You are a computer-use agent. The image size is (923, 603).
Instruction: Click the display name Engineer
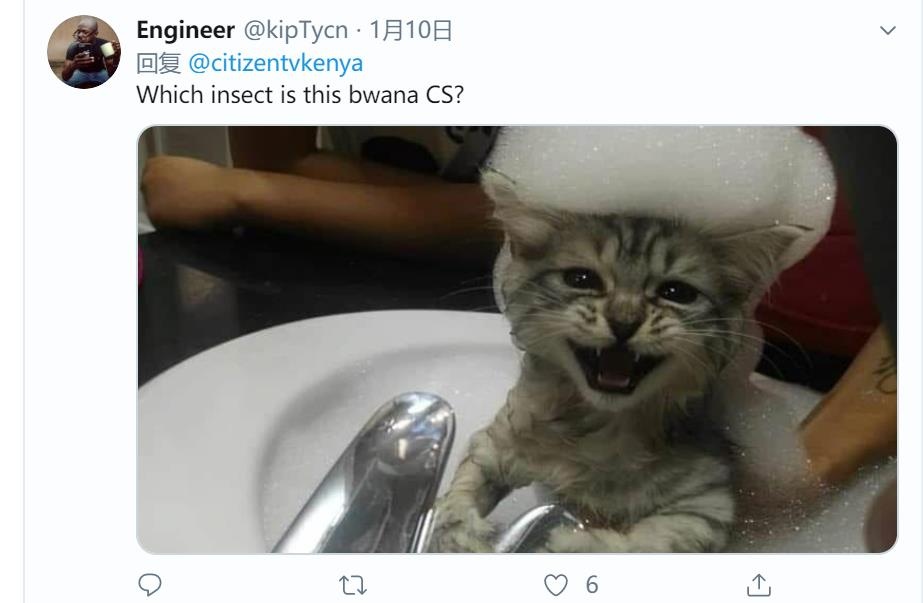click(185, 30)
